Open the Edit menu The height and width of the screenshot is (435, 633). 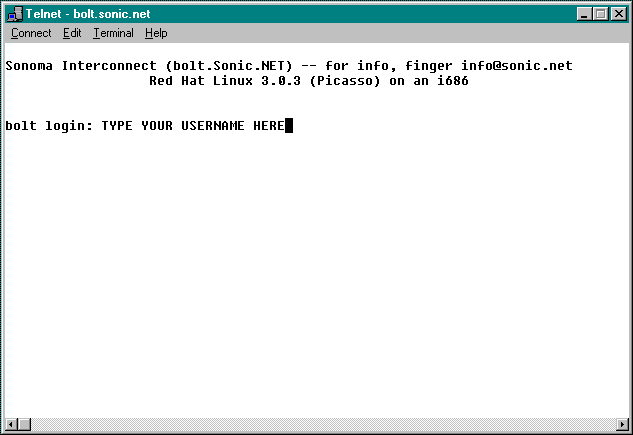pos(72,33)
